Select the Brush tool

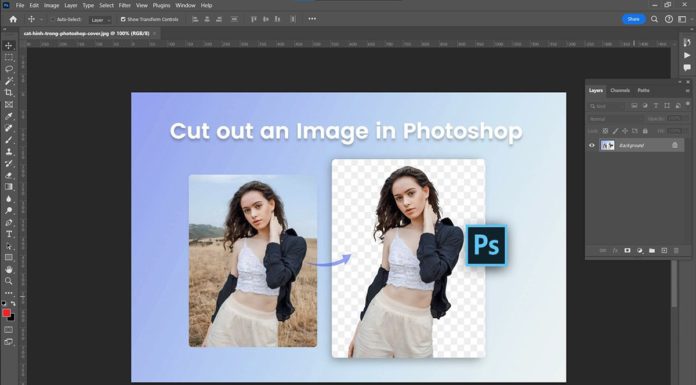pos(8,140)
